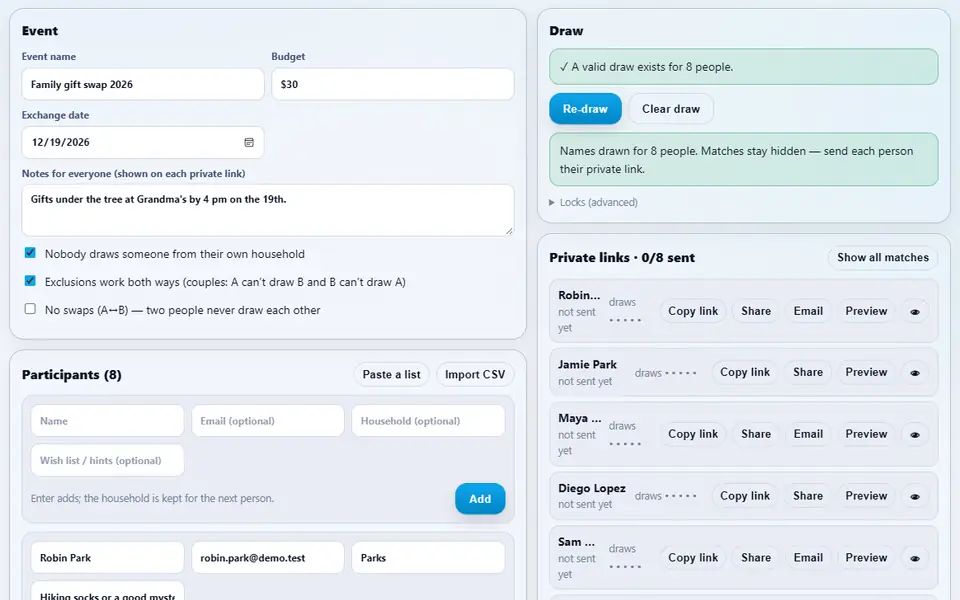Screen dimensions: 960x600
Task: Email Maya's private link
Action: point(808,434)
